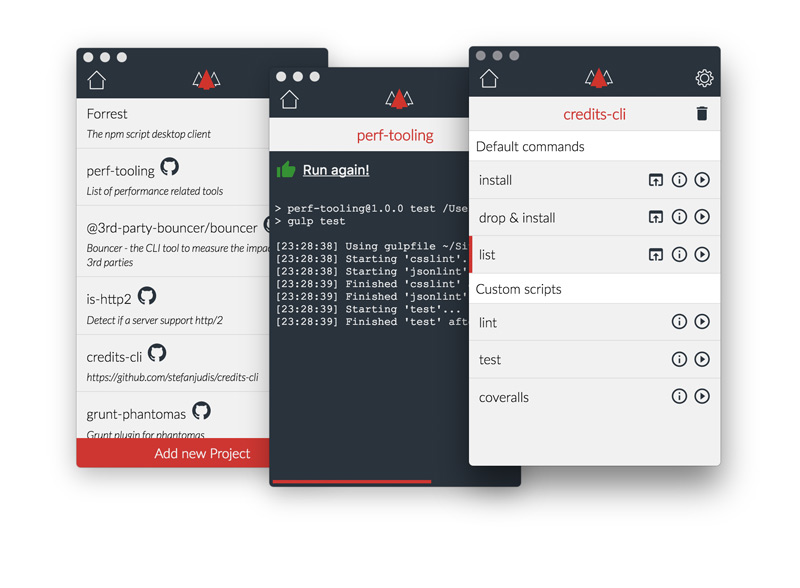Click the list command row label
800x588 pixels.
point(487,255)
